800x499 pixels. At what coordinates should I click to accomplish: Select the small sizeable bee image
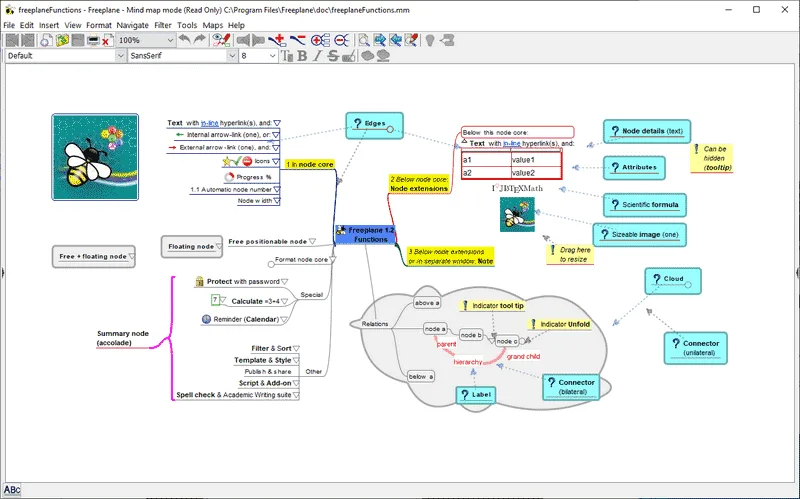tap(517, 215)
